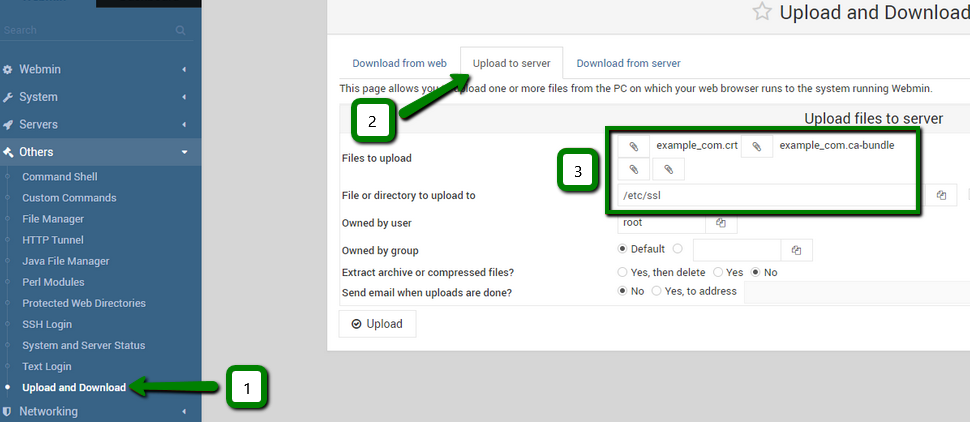Open Custom Commands module
Viewport: 970px width, 422px height.
[69, 198]
